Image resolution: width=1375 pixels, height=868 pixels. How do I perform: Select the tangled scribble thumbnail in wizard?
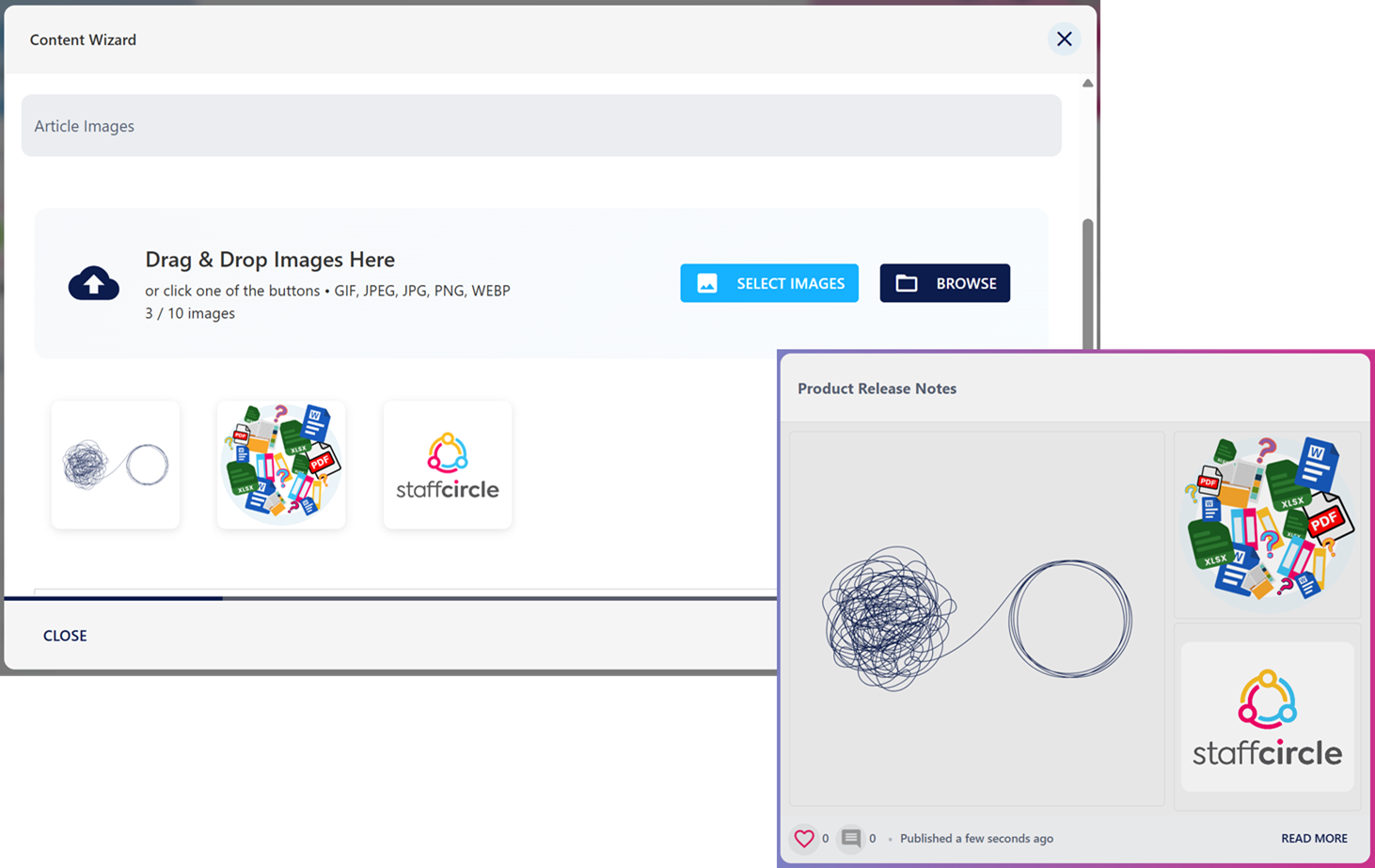pos(116,465)
